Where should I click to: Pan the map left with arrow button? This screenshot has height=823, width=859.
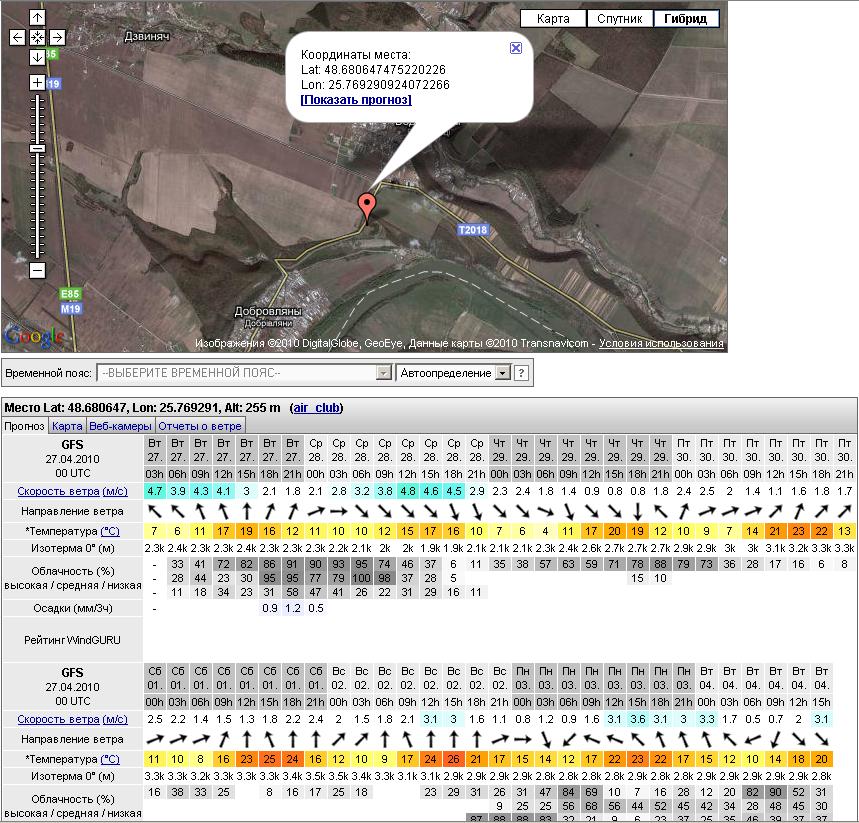coord(17,37)
